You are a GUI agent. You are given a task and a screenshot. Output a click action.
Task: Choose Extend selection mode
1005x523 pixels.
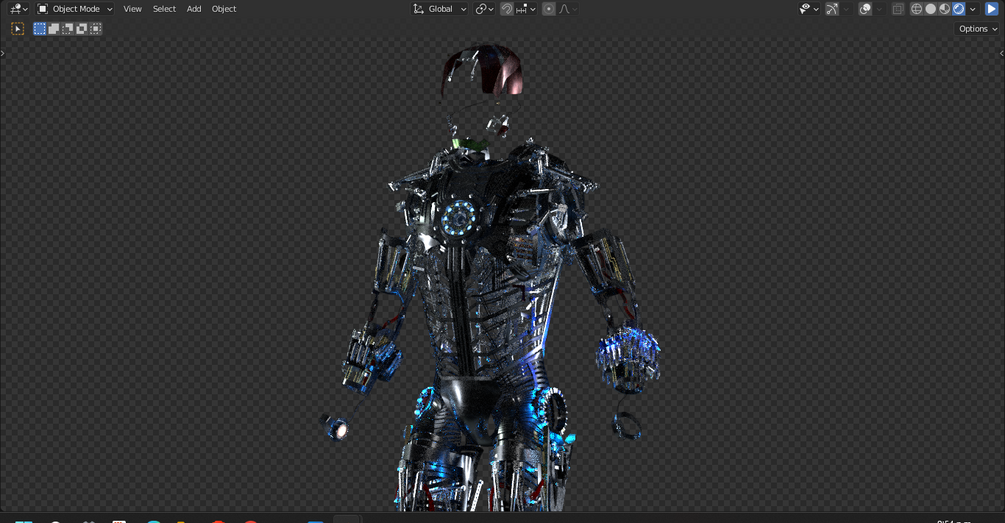(x=54, y=29)
